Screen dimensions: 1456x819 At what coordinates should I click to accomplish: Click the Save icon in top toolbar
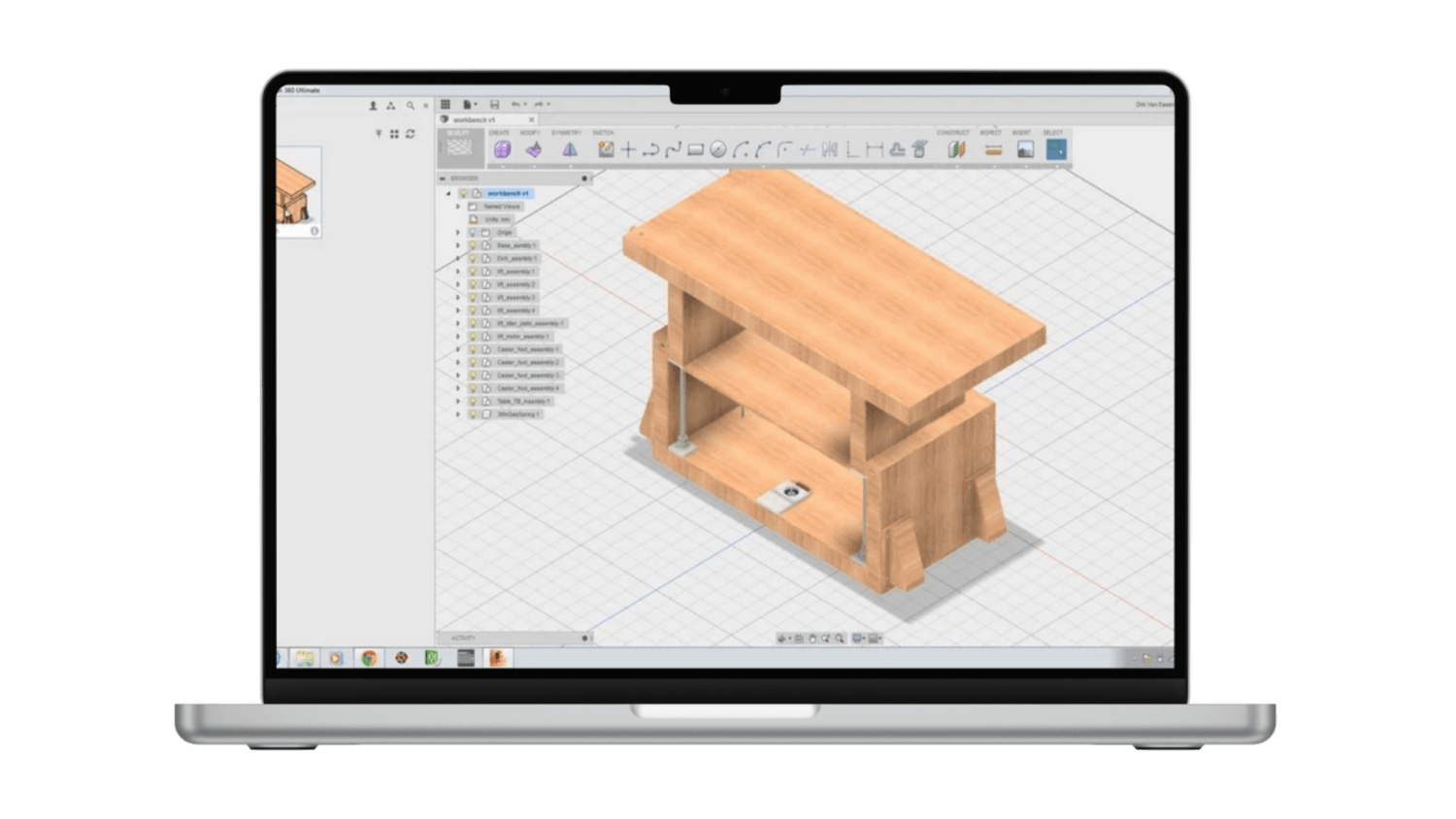[x=494, y=105]
